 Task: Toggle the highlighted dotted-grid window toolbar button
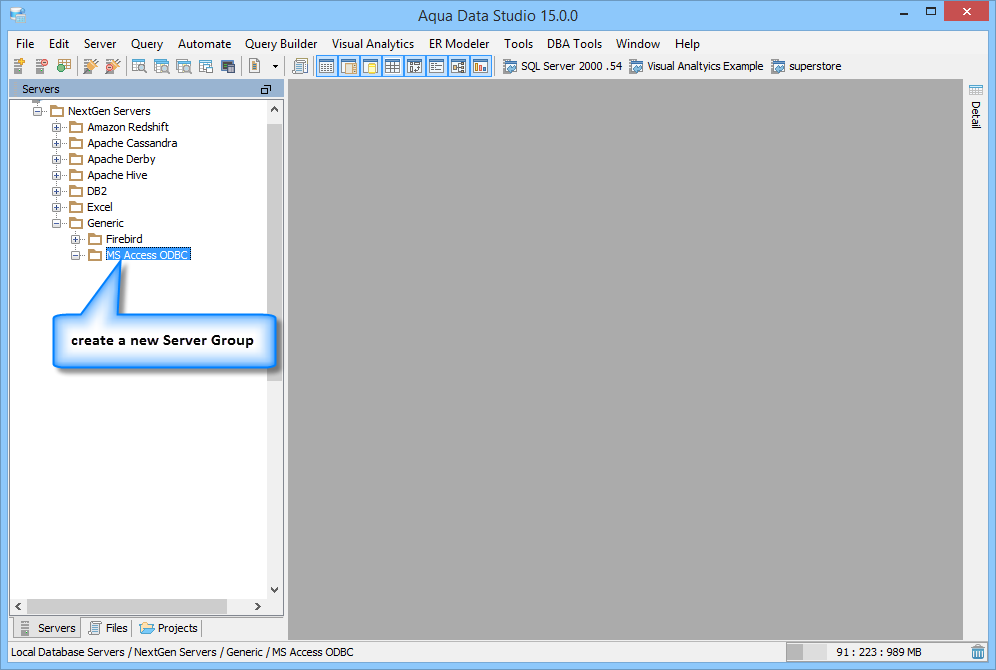[x=327, y=66]
